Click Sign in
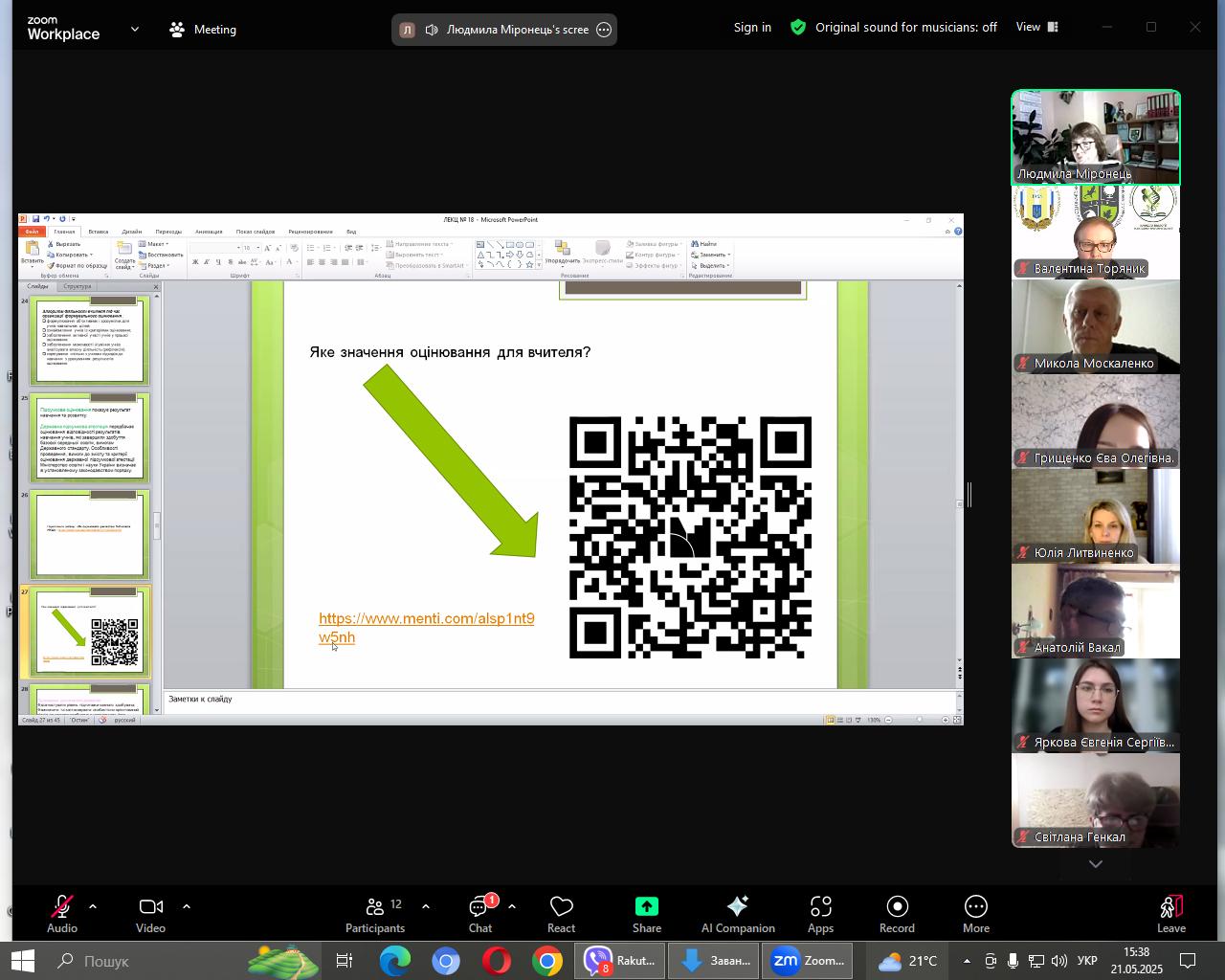1225x980 pixels. [752, 28]
